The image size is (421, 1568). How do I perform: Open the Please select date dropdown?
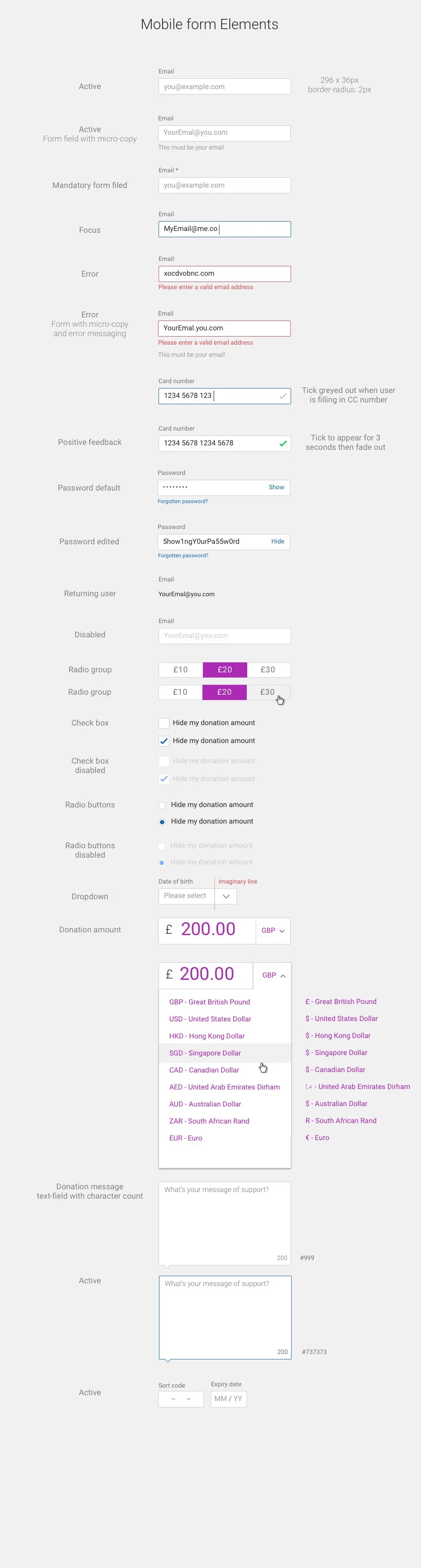198,896
